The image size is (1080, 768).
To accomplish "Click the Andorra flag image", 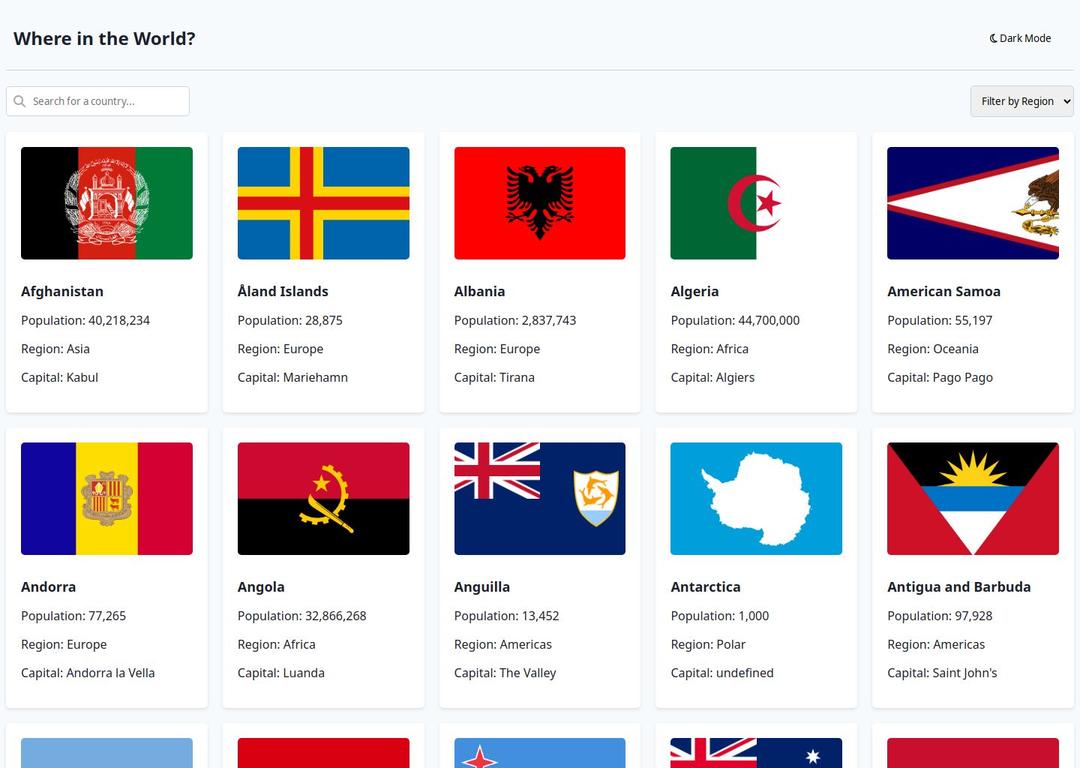I will 106,498.
